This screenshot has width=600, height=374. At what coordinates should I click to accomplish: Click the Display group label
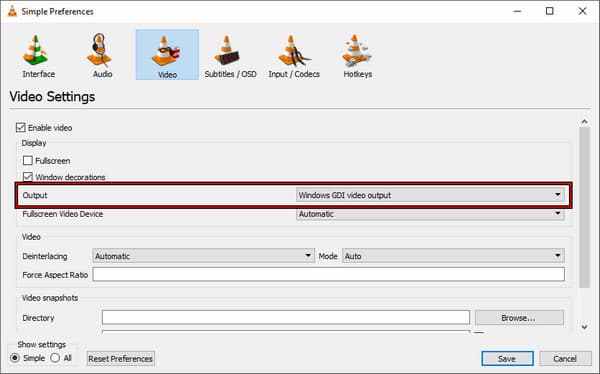pyautogui.click(x=34, y=143)
